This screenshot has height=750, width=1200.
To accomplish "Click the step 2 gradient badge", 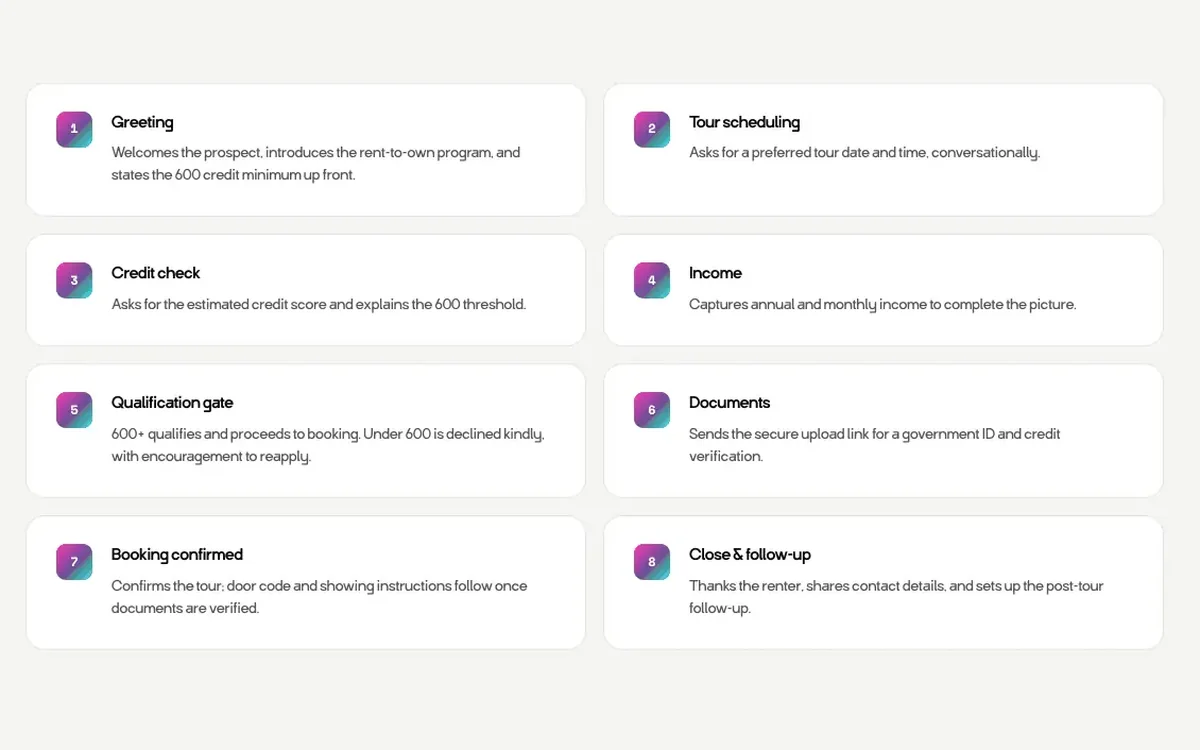I will (x=652, y=129).
